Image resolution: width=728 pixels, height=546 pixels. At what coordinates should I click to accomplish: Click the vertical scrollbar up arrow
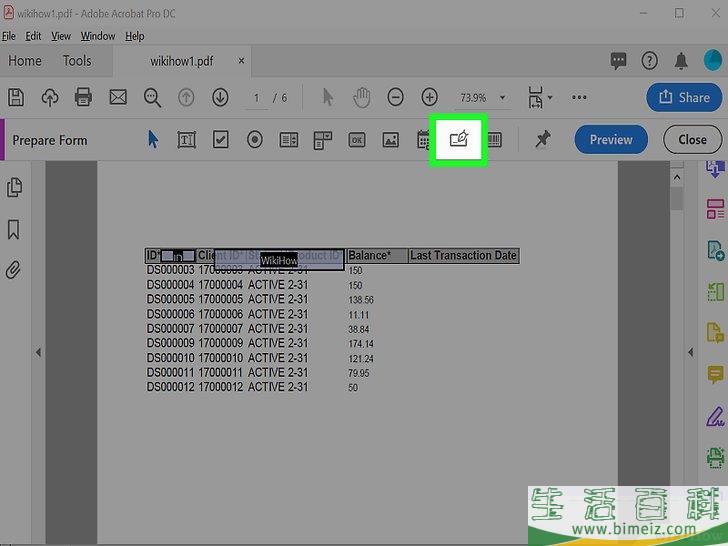(677, 177)
